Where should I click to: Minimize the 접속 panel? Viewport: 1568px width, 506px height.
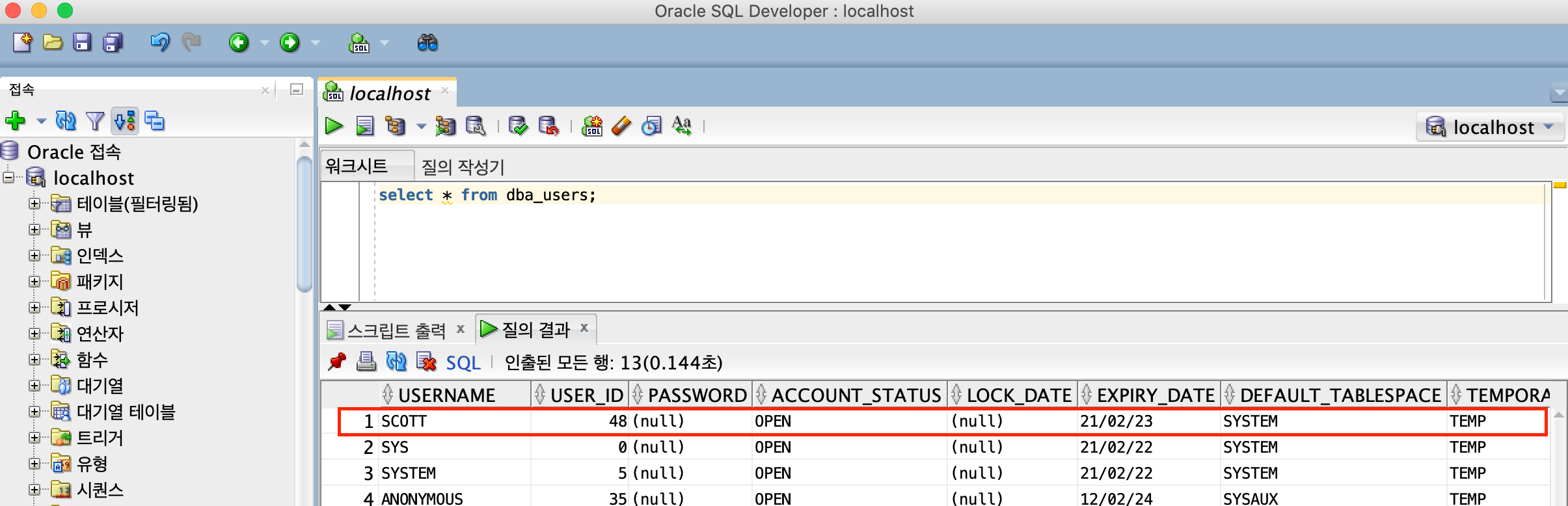[297, 90]
